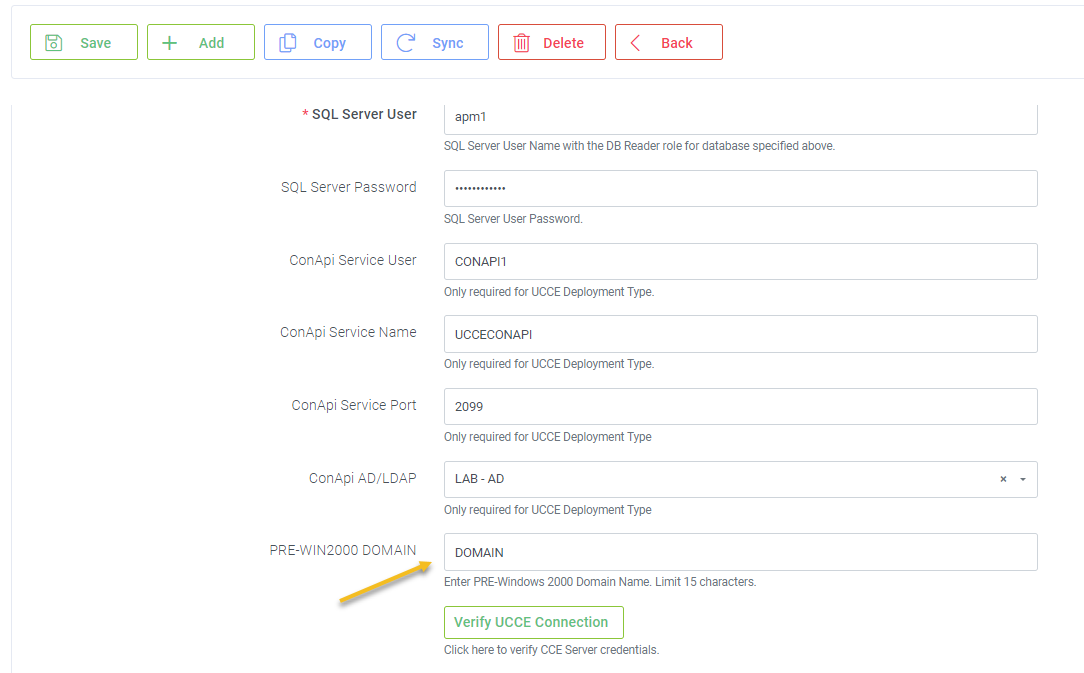The height and width of the screenshot is (673, 1084).
Task: Edit the ConApi Service Name field
Action: pyautogui.click(x=740, y=335)
